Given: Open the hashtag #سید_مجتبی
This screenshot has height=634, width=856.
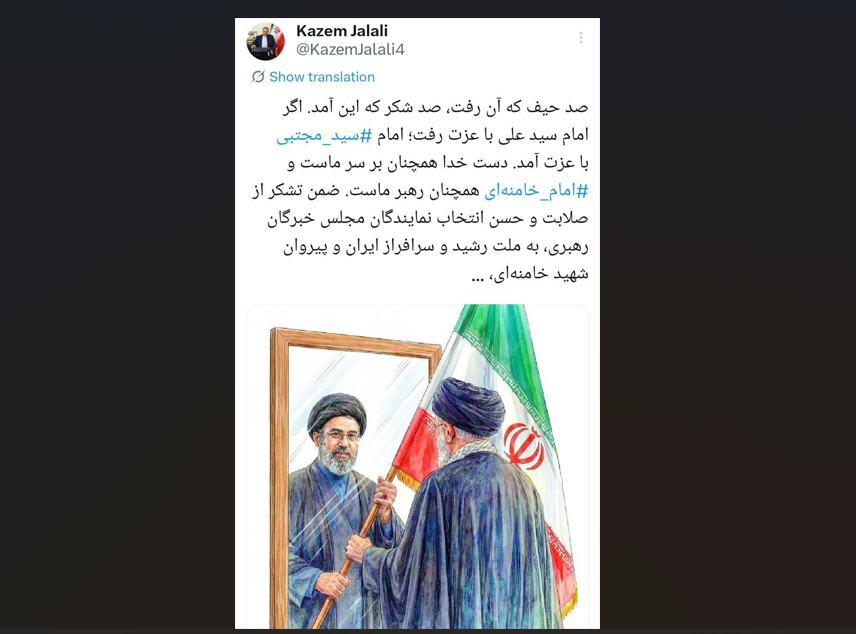Looking at the screenshot, I should [x=324, y=135].
